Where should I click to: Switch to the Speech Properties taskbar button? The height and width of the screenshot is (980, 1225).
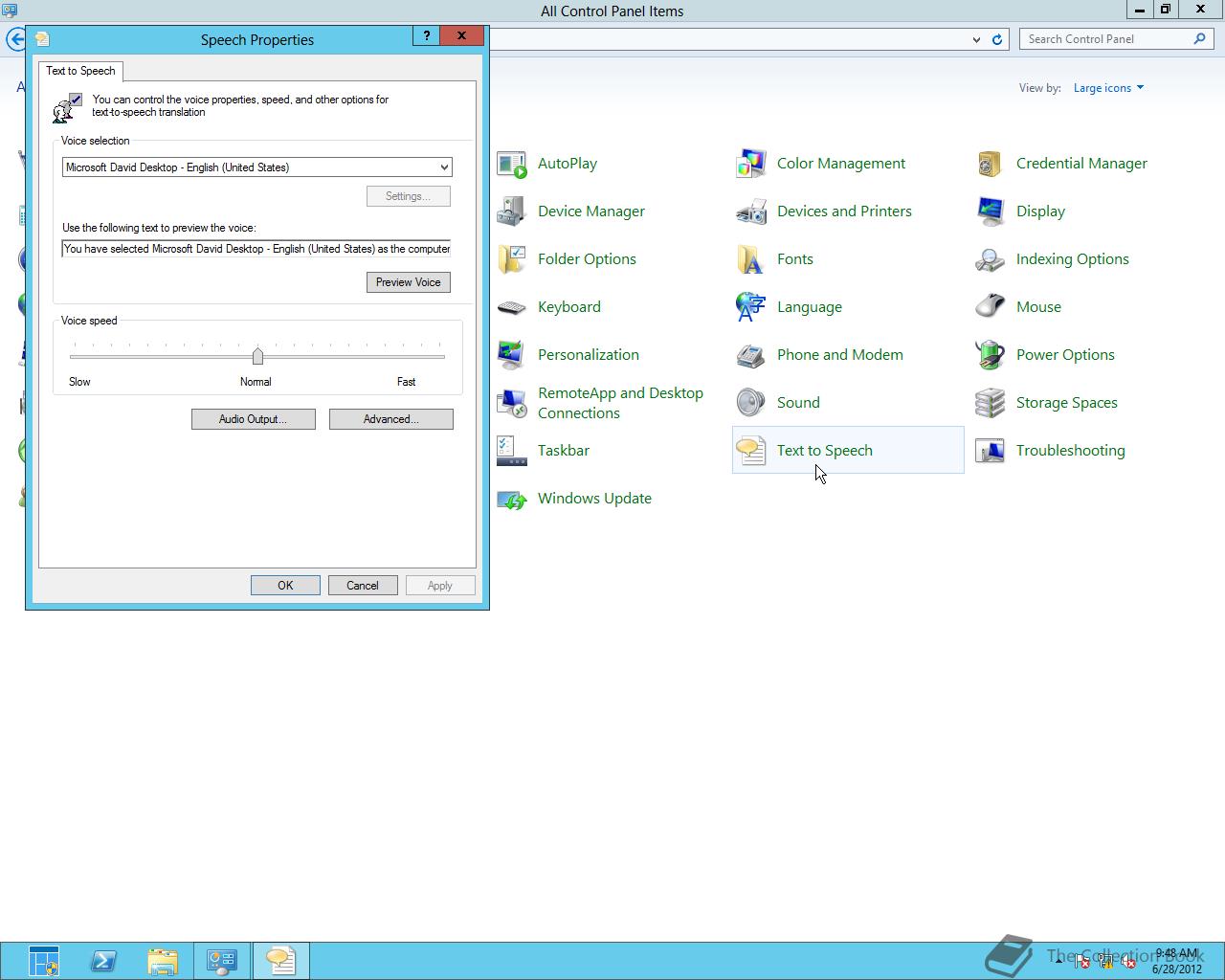[280, 961]
